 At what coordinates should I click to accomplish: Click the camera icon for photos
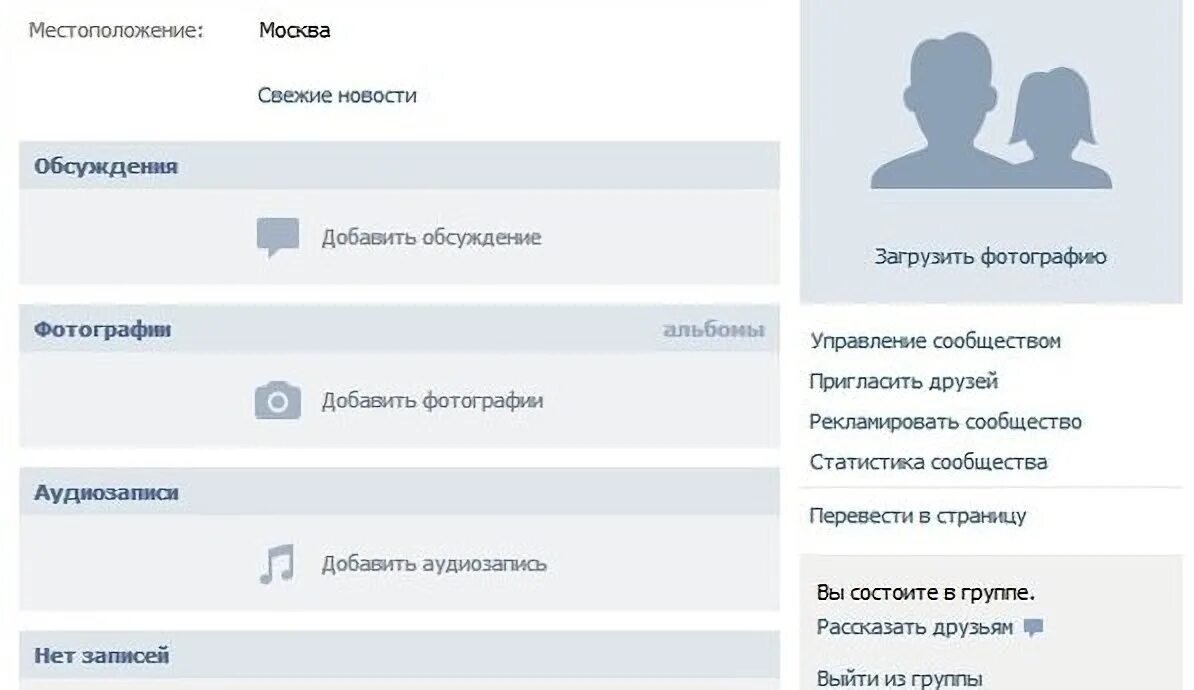(278, 401)
